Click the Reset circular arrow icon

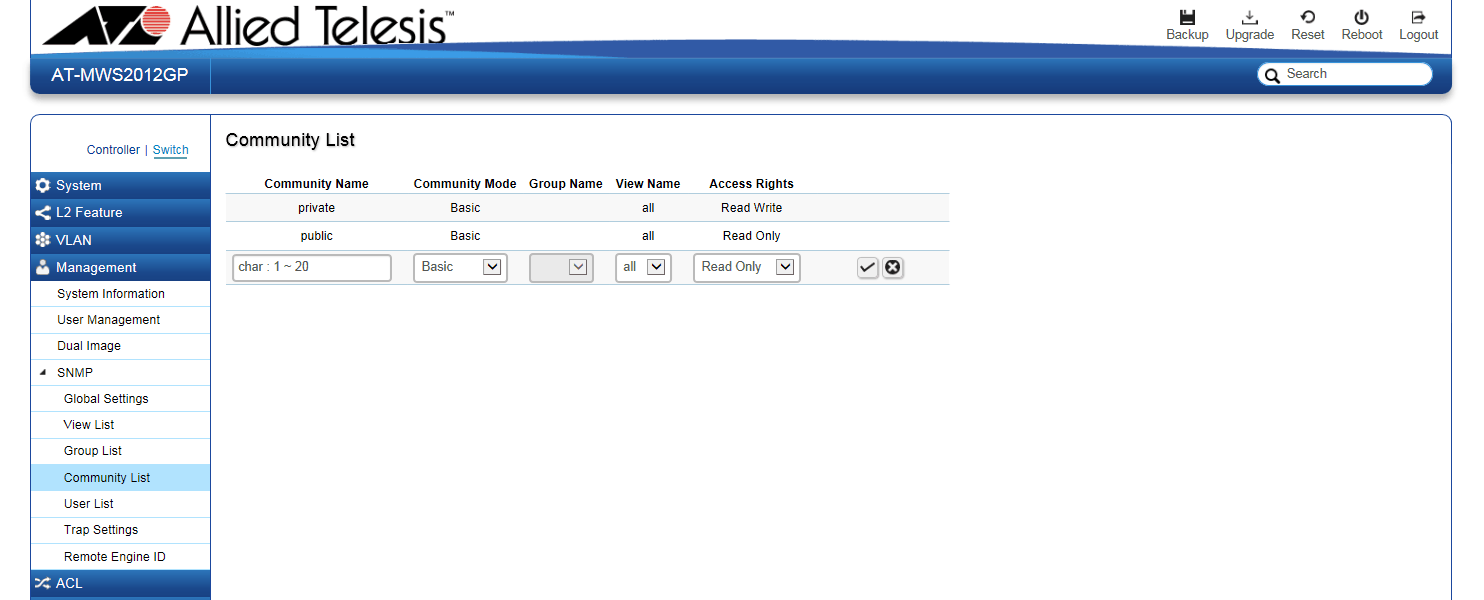pyautogui.click(x=1307, y=17)
